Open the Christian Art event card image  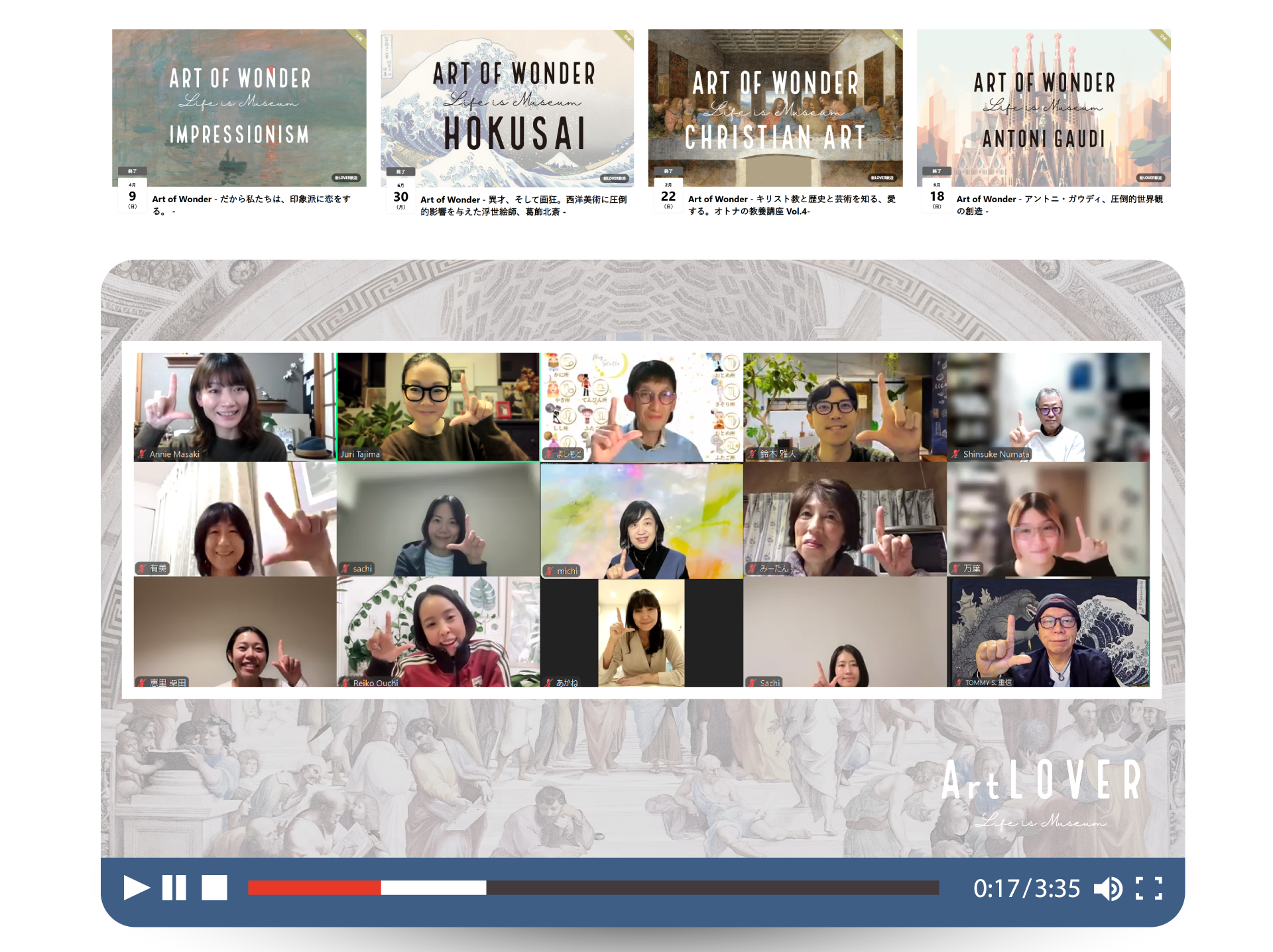(x=775, y=107)
